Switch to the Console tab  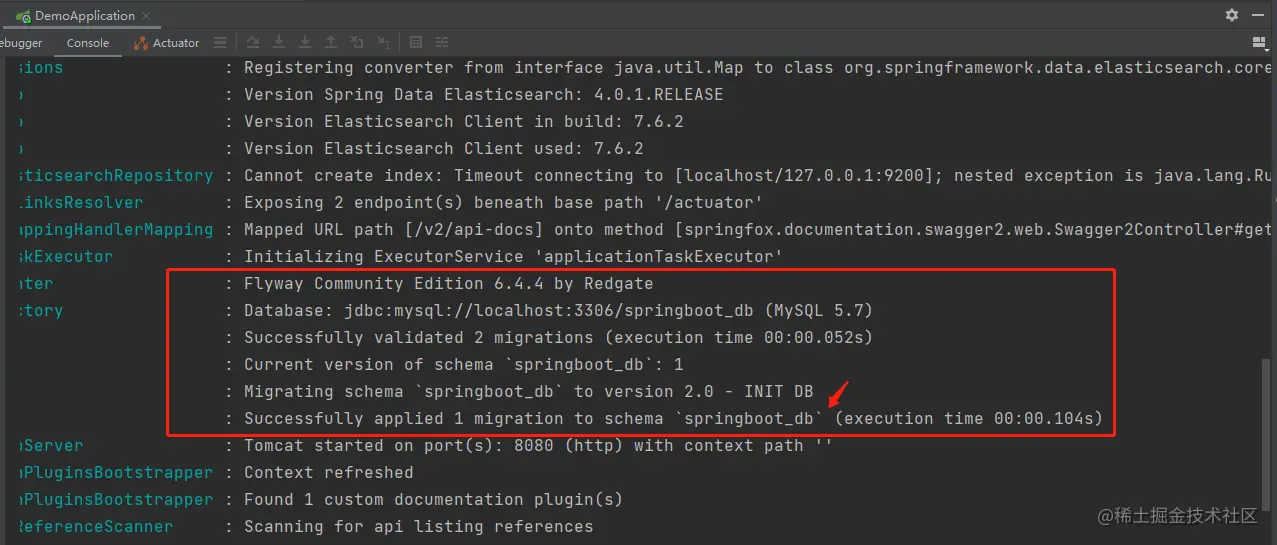[x=88, y=43]
